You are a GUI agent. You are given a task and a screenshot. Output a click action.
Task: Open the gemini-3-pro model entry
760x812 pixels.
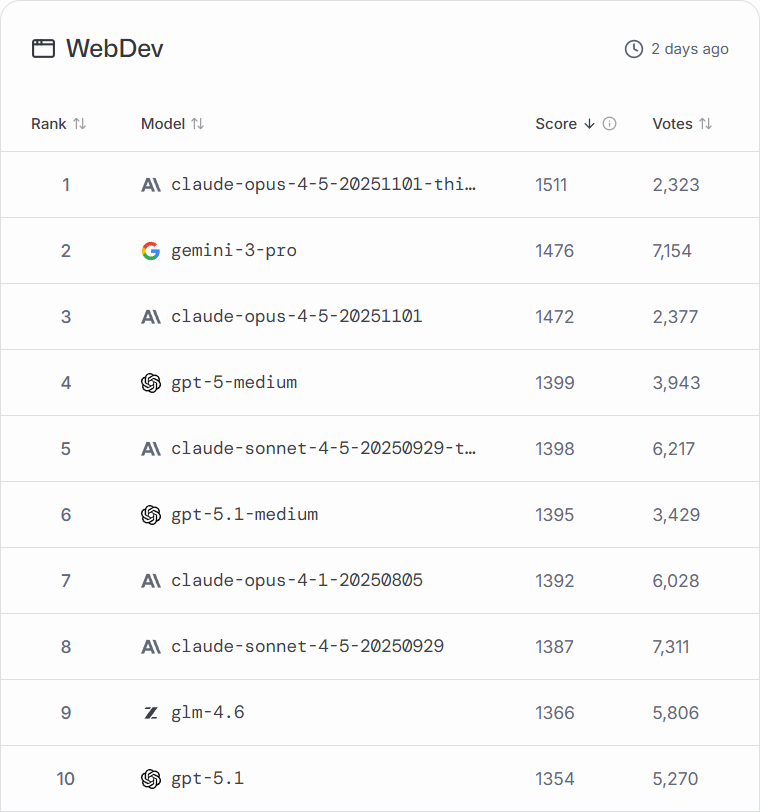234,251
